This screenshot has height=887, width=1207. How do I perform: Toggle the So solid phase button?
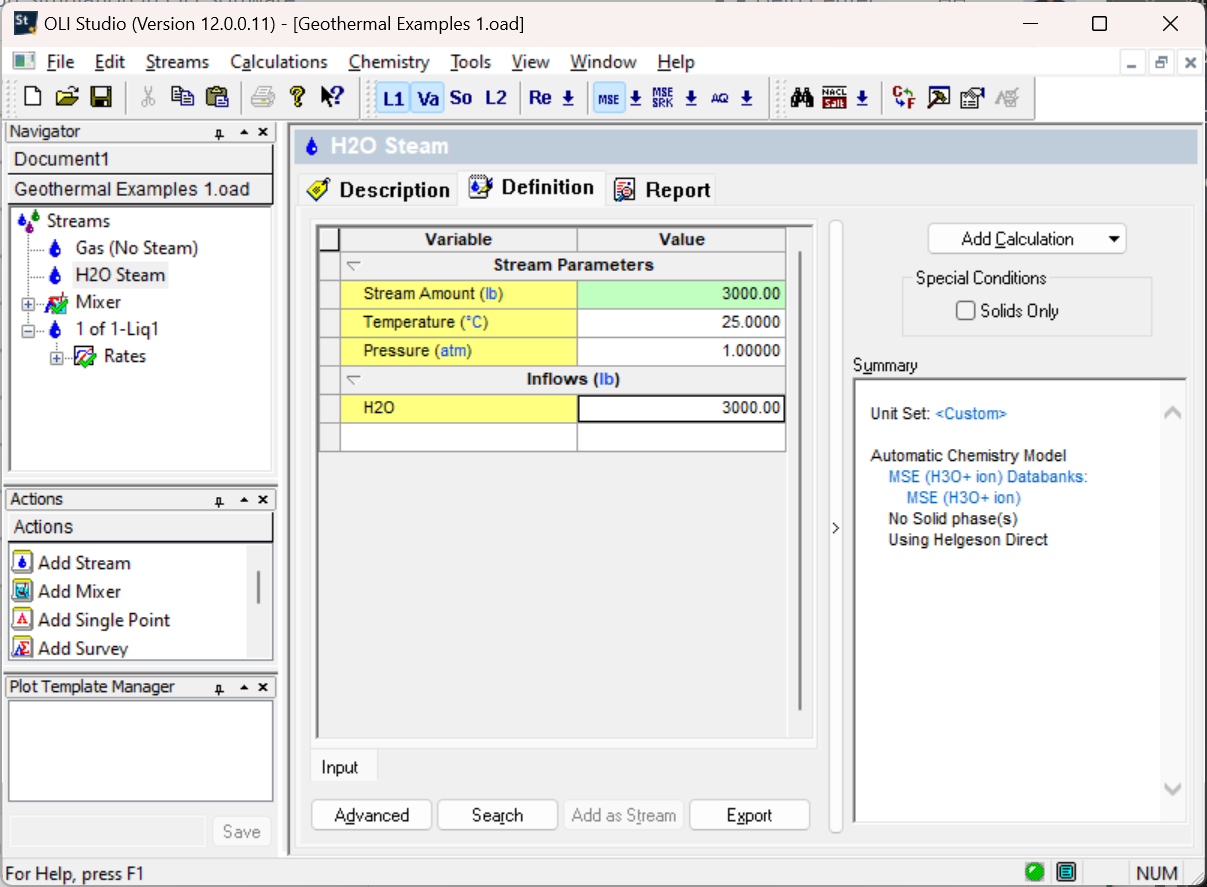pyautogui.click(x=461, y=98)
